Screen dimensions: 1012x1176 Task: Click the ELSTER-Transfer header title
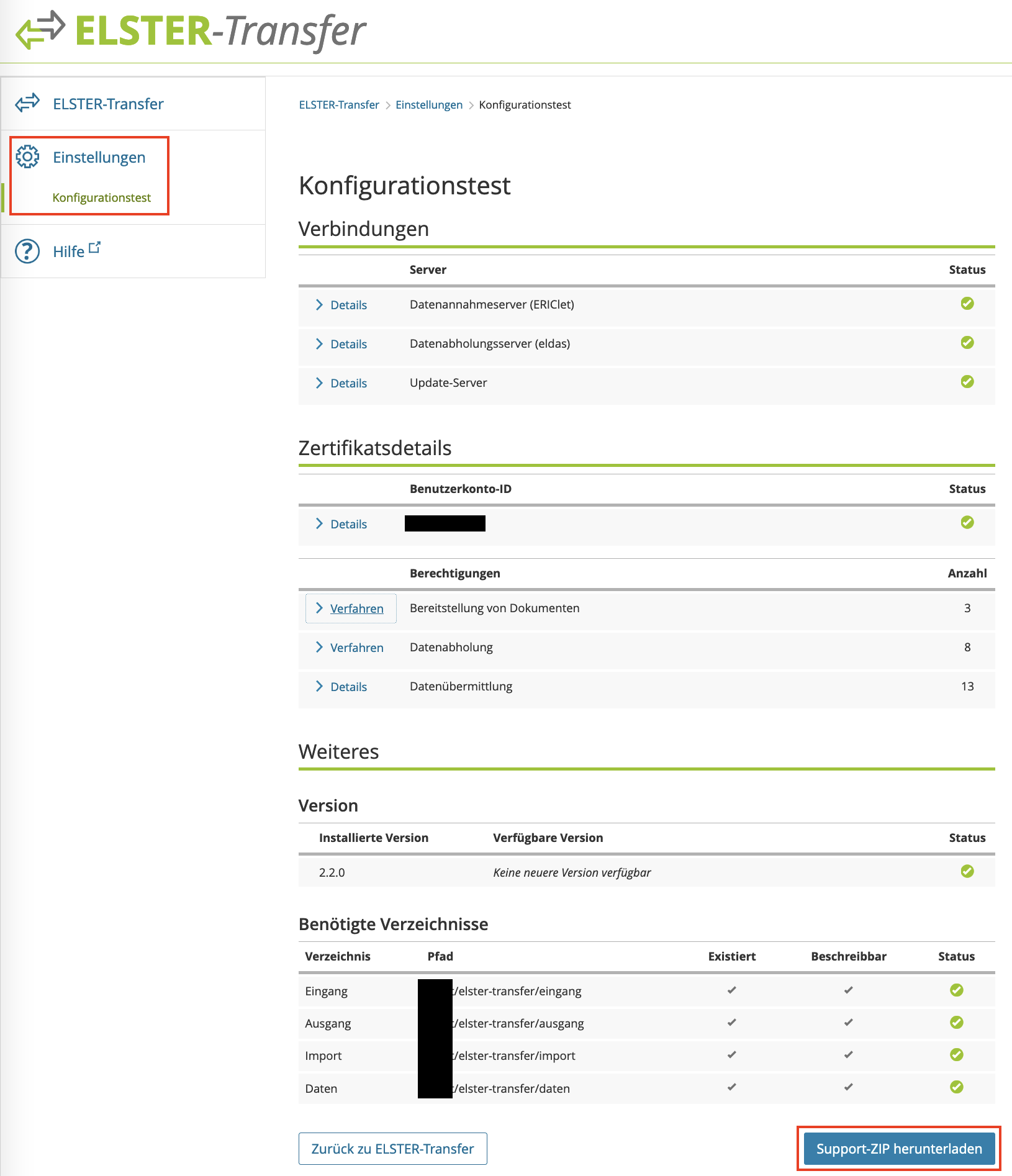[220, 30]
